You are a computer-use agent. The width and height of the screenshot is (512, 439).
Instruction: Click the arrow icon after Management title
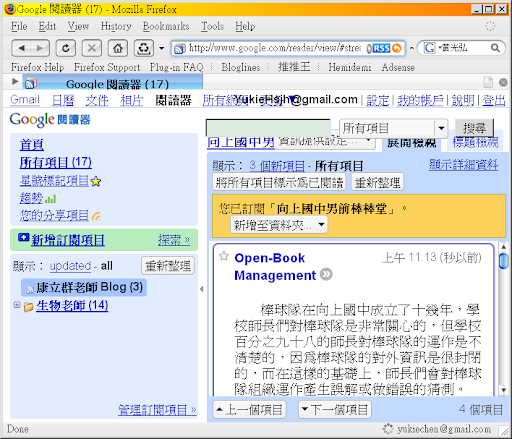(326, 274)
